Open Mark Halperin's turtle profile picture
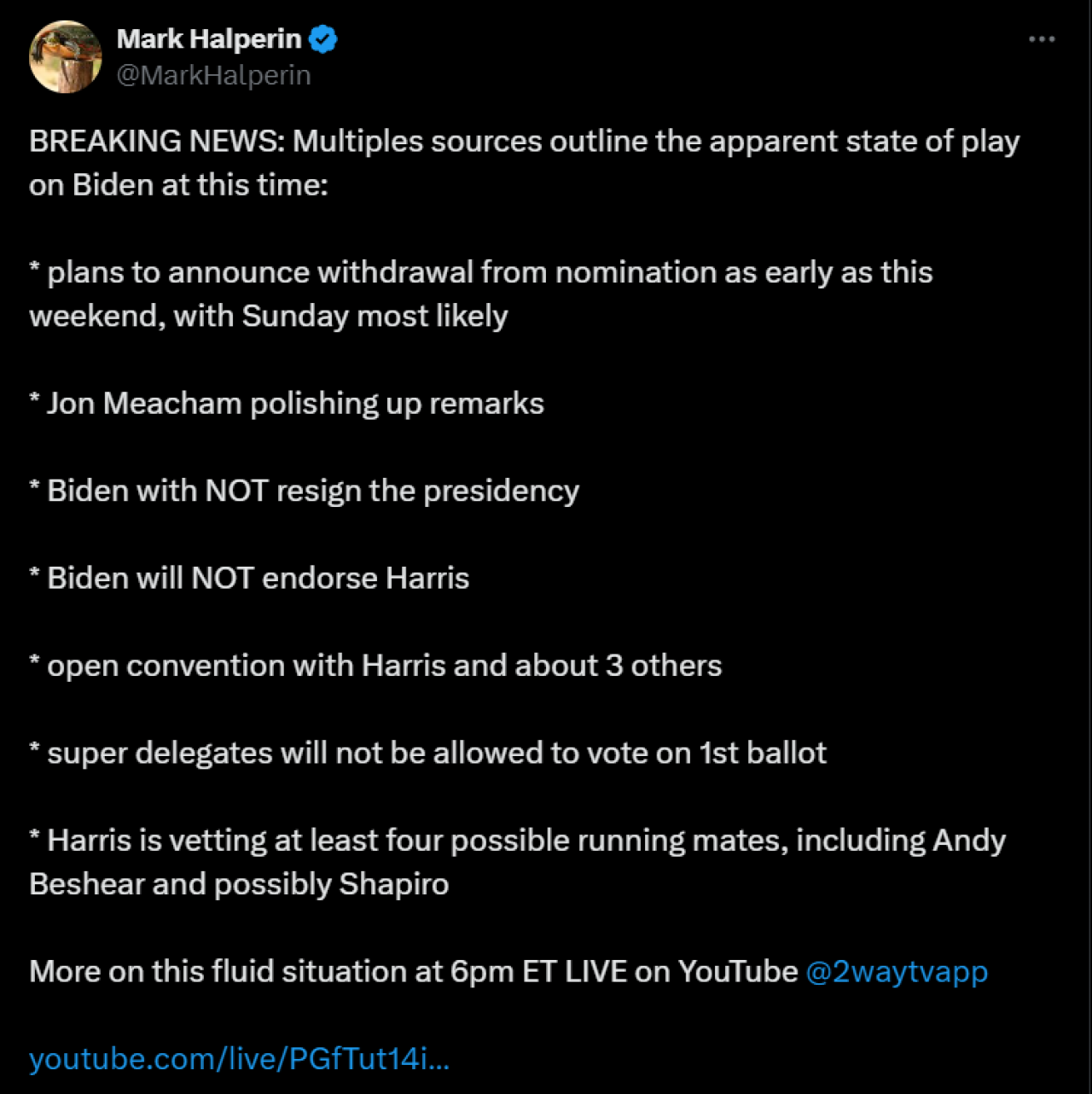Image resolution: width=1092 pixels, height=1094 pixels. click(66, 56)
